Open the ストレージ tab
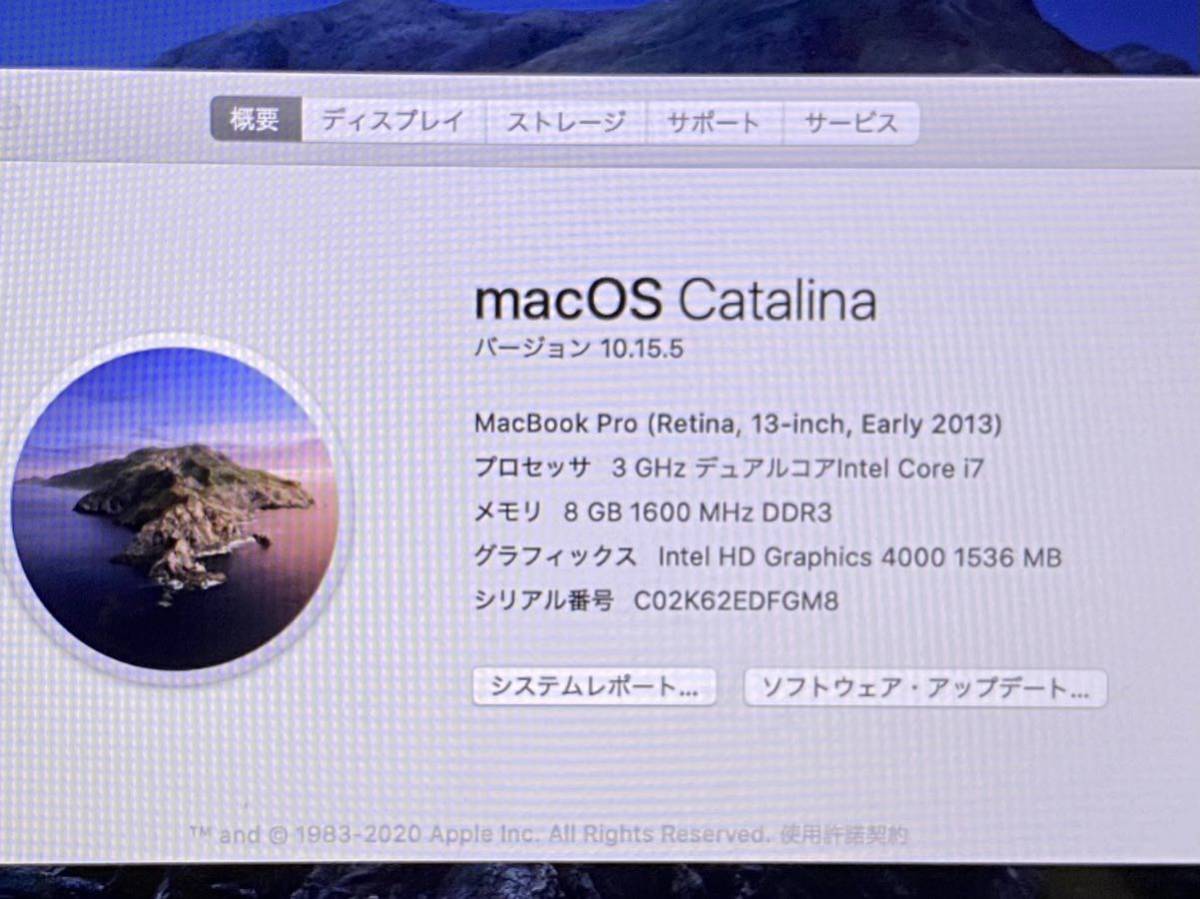The height and width of the screenshot is (899, 1200). (x=566, y=123)
